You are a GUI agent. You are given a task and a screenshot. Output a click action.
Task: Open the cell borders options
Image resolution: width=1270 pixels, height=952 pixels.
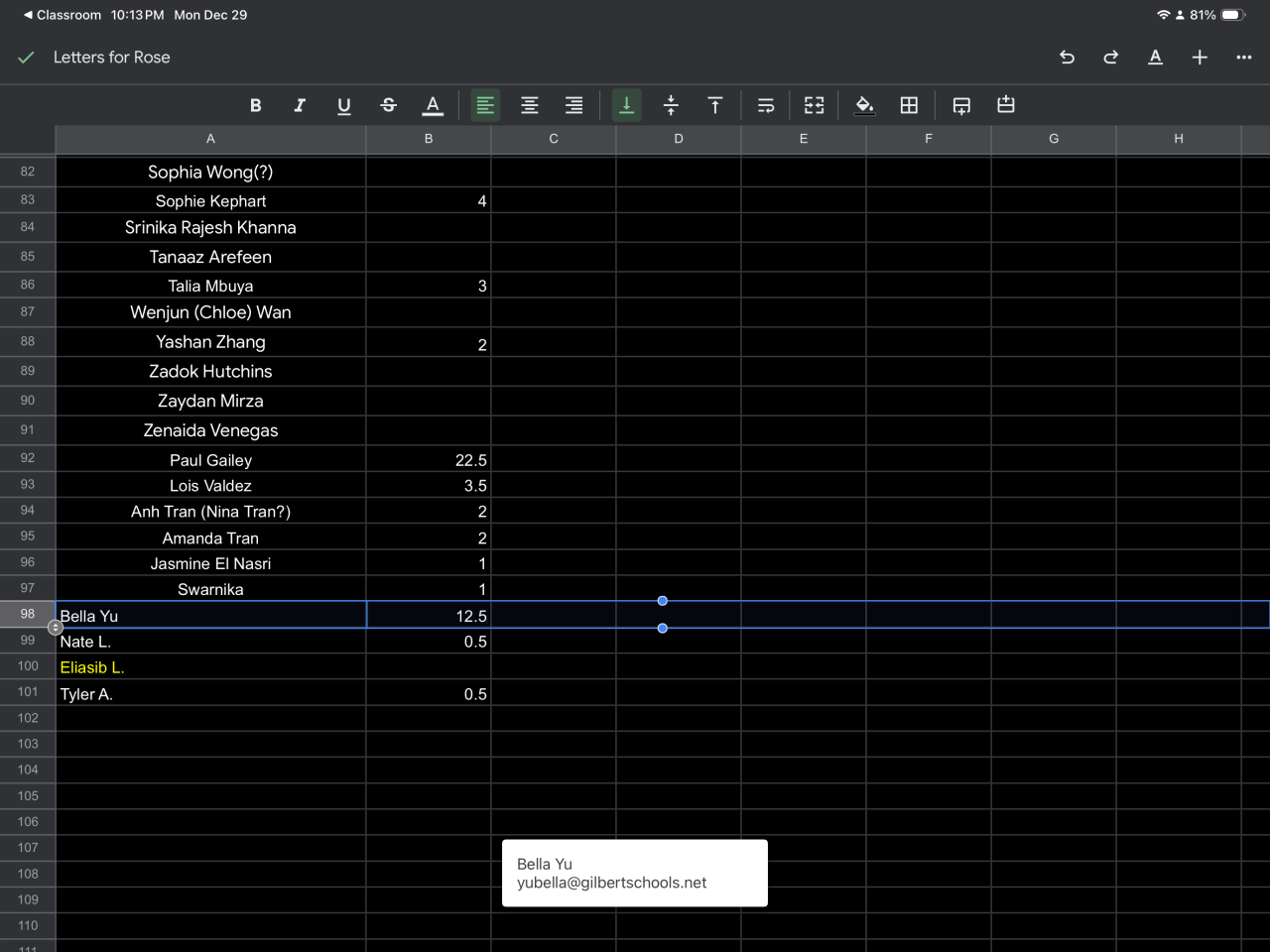point(909,105)
